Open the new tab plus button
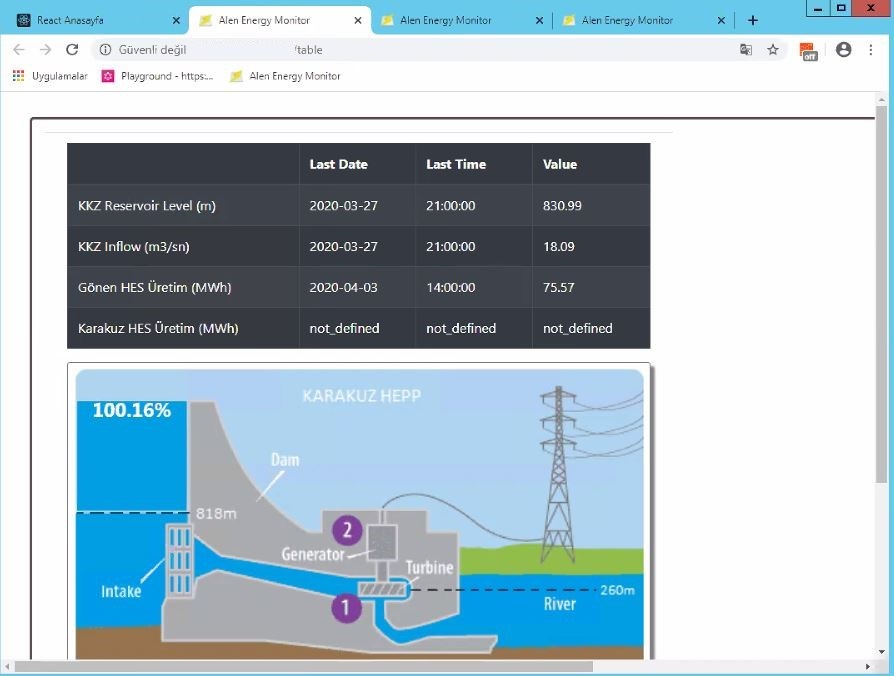The image size is (894, 676). point(753,20)
